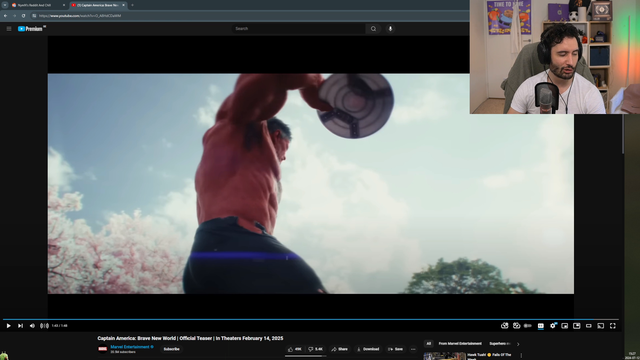Open the player settings gear
640x360 pixels.
(x=553, y=326)
